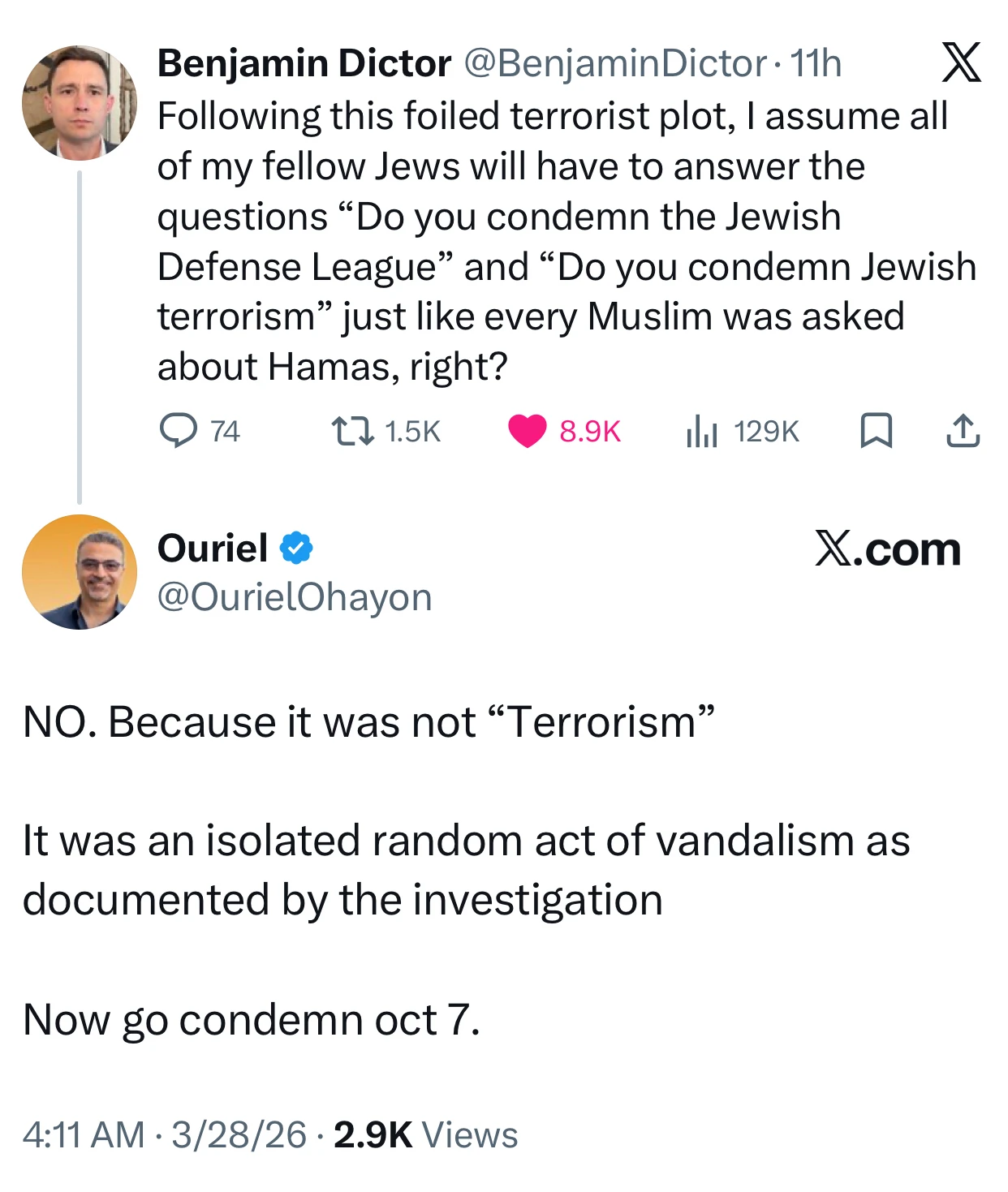
Task: Click Ouriel's reply text about vandalism
Action: click(465, 870)
